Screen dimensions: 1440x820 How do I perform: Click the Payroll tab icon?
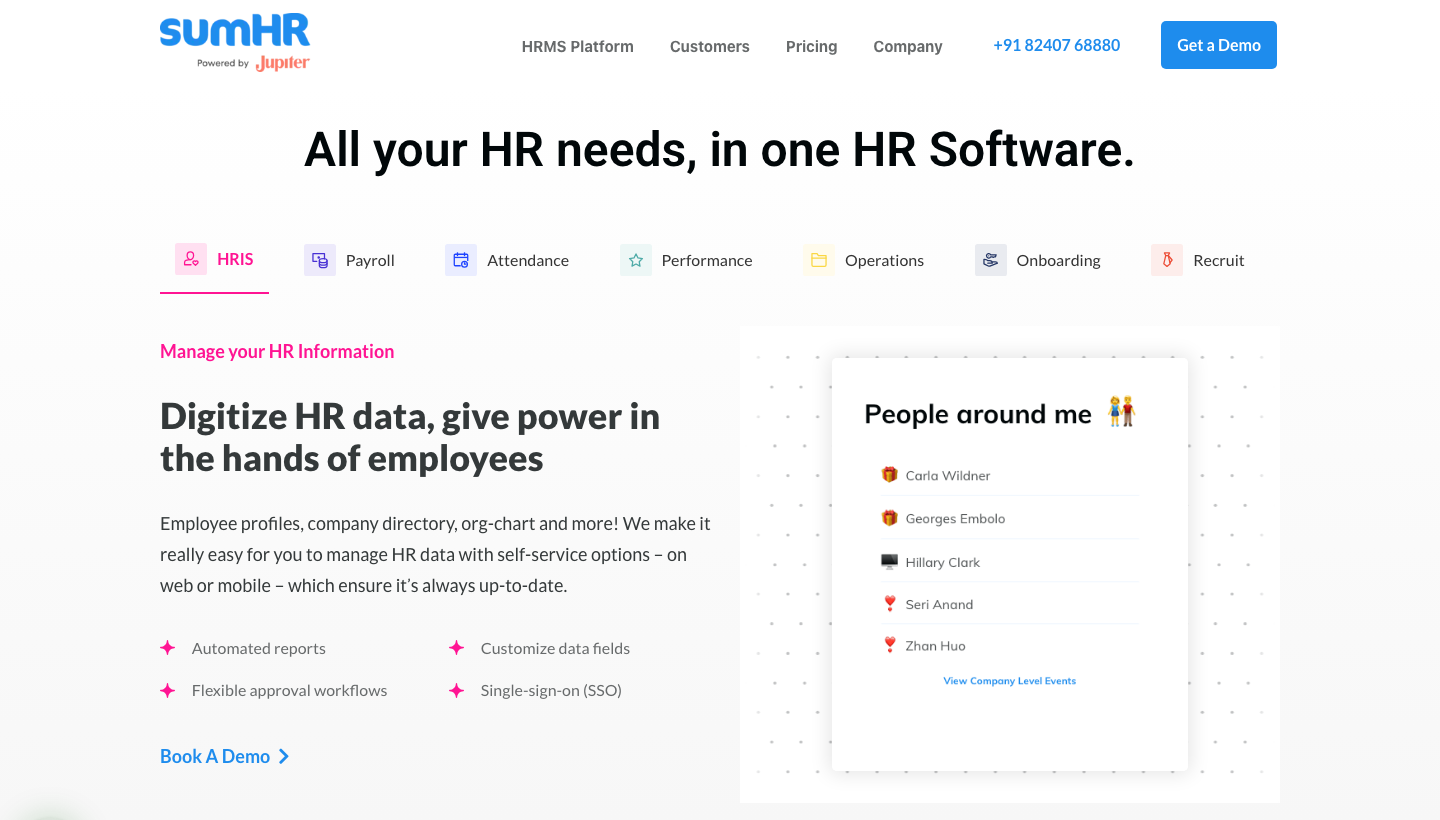click(x=320, y=260)
